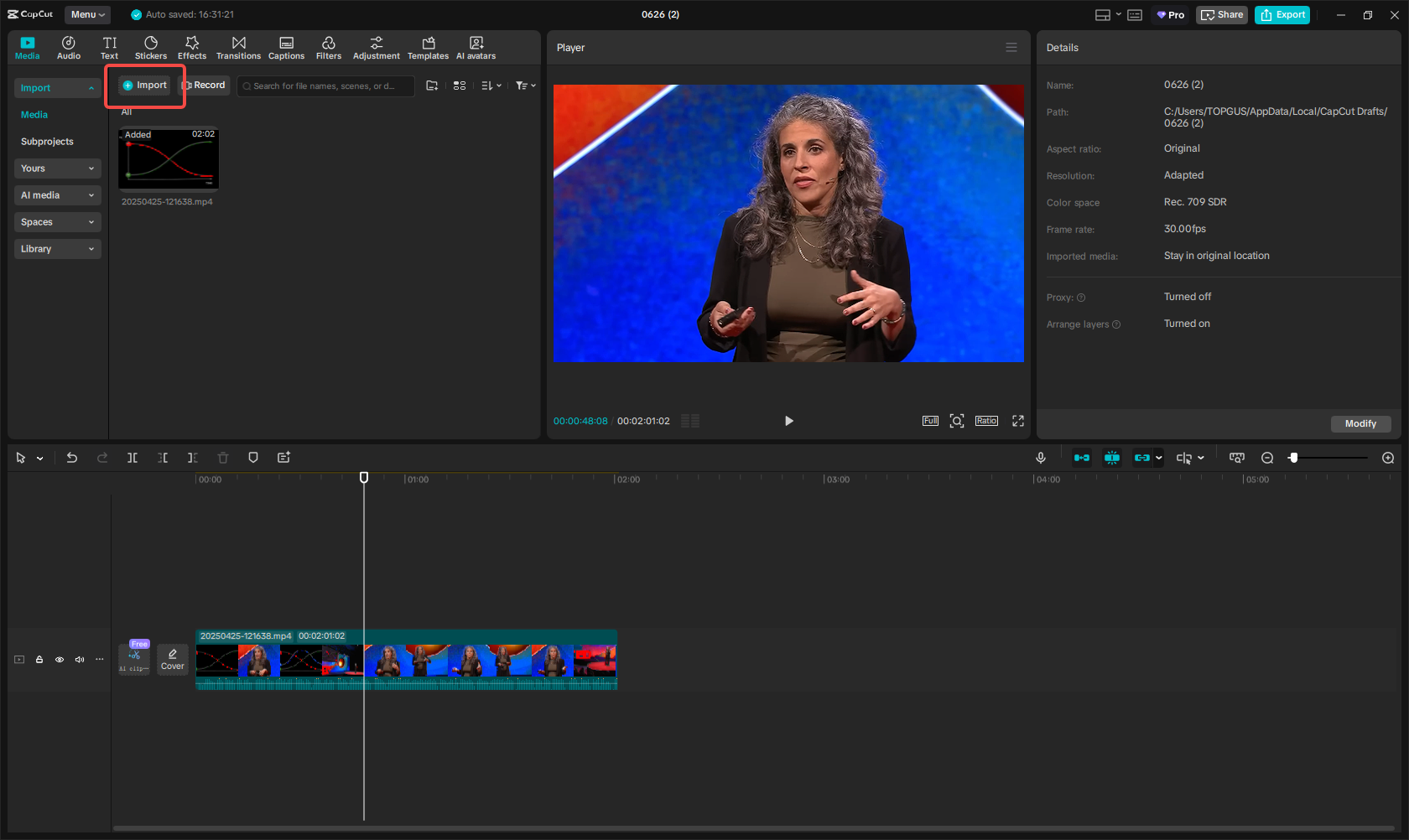The height and width of the screenshot is (840, 1409).
Task: Select the 20250425-121638.mp4 media thumbnail
Action: [x=169, y=159]
